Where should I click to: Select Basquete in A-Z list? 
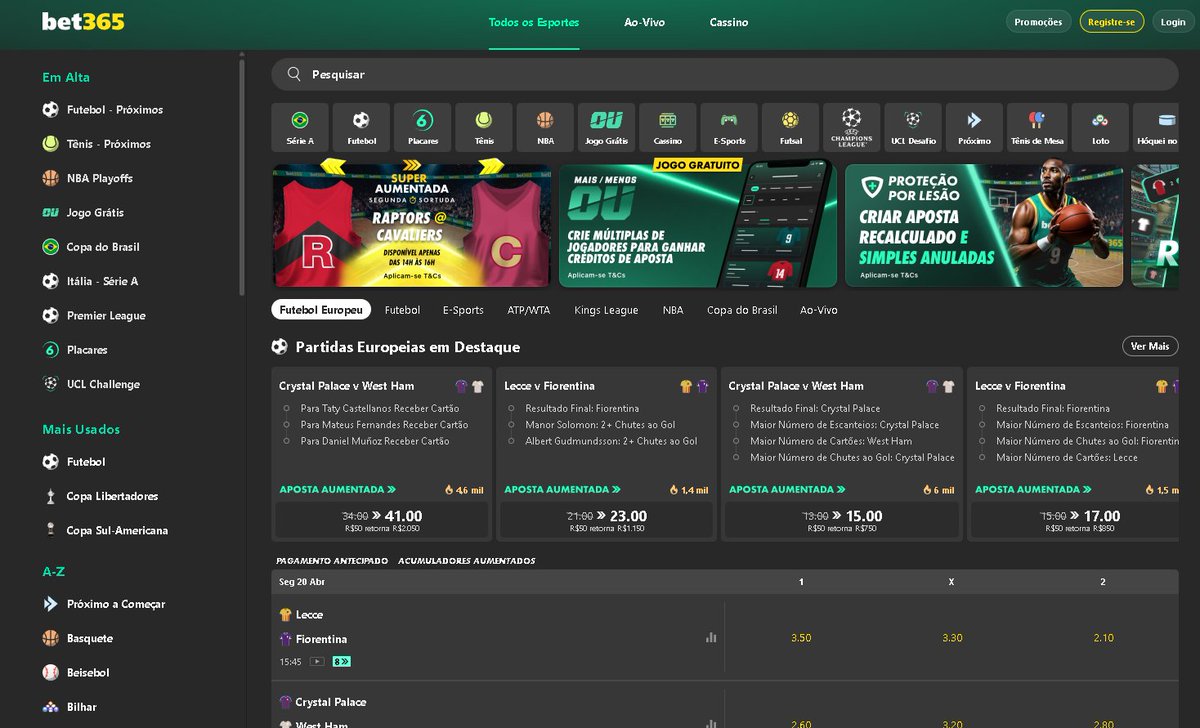click(x=89, y=638)
